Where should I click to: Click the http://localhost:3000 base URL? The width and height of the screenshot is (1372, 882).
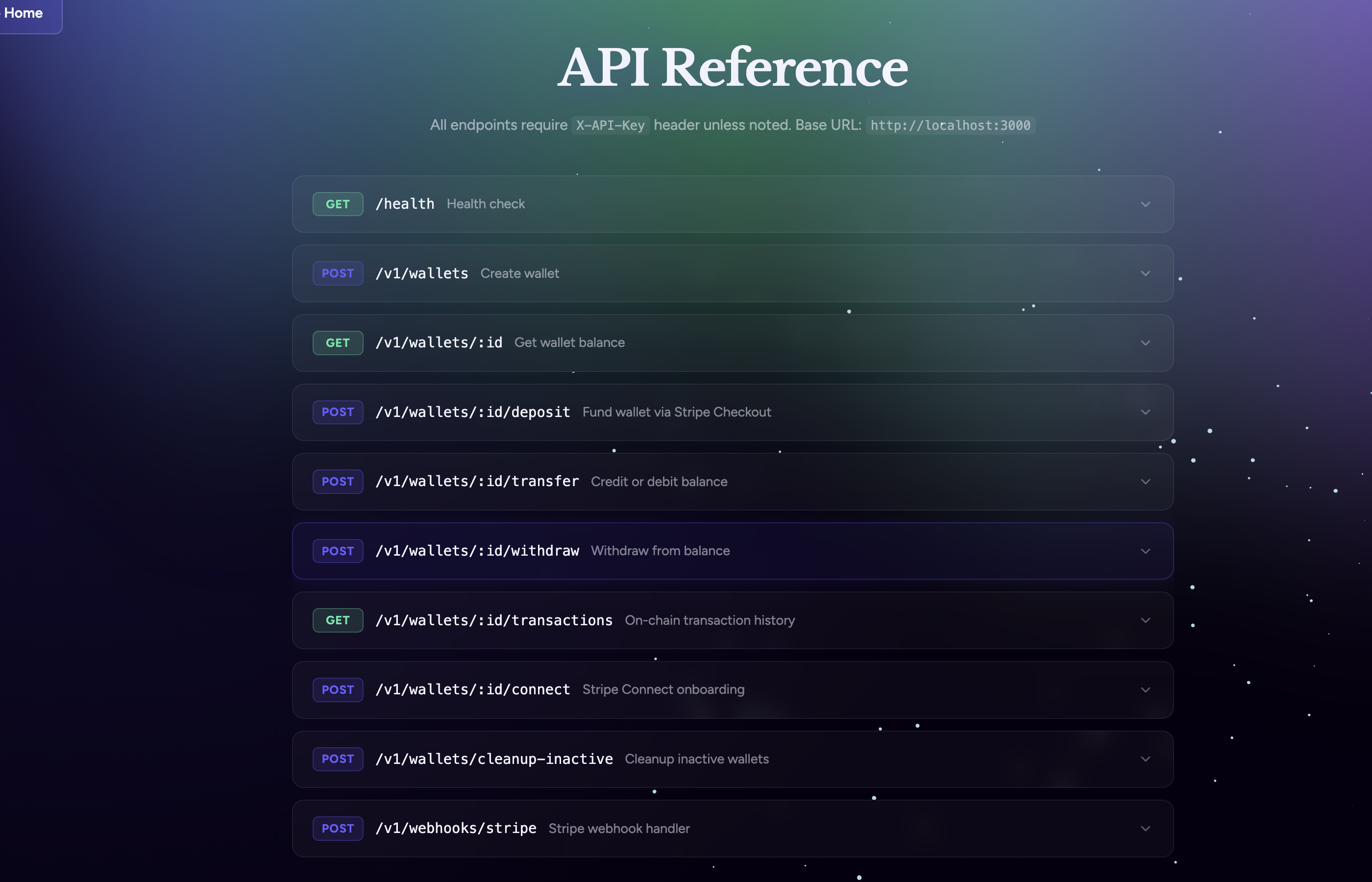950,125
